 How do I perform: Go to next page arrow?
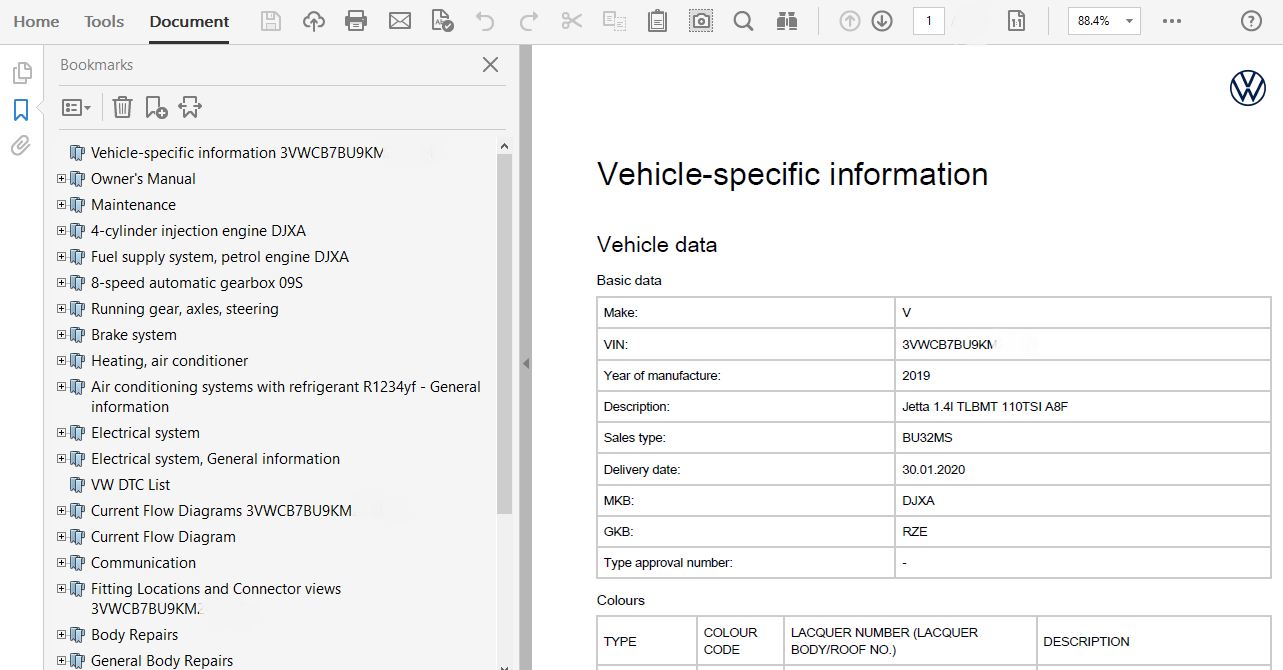coord(881,21)
